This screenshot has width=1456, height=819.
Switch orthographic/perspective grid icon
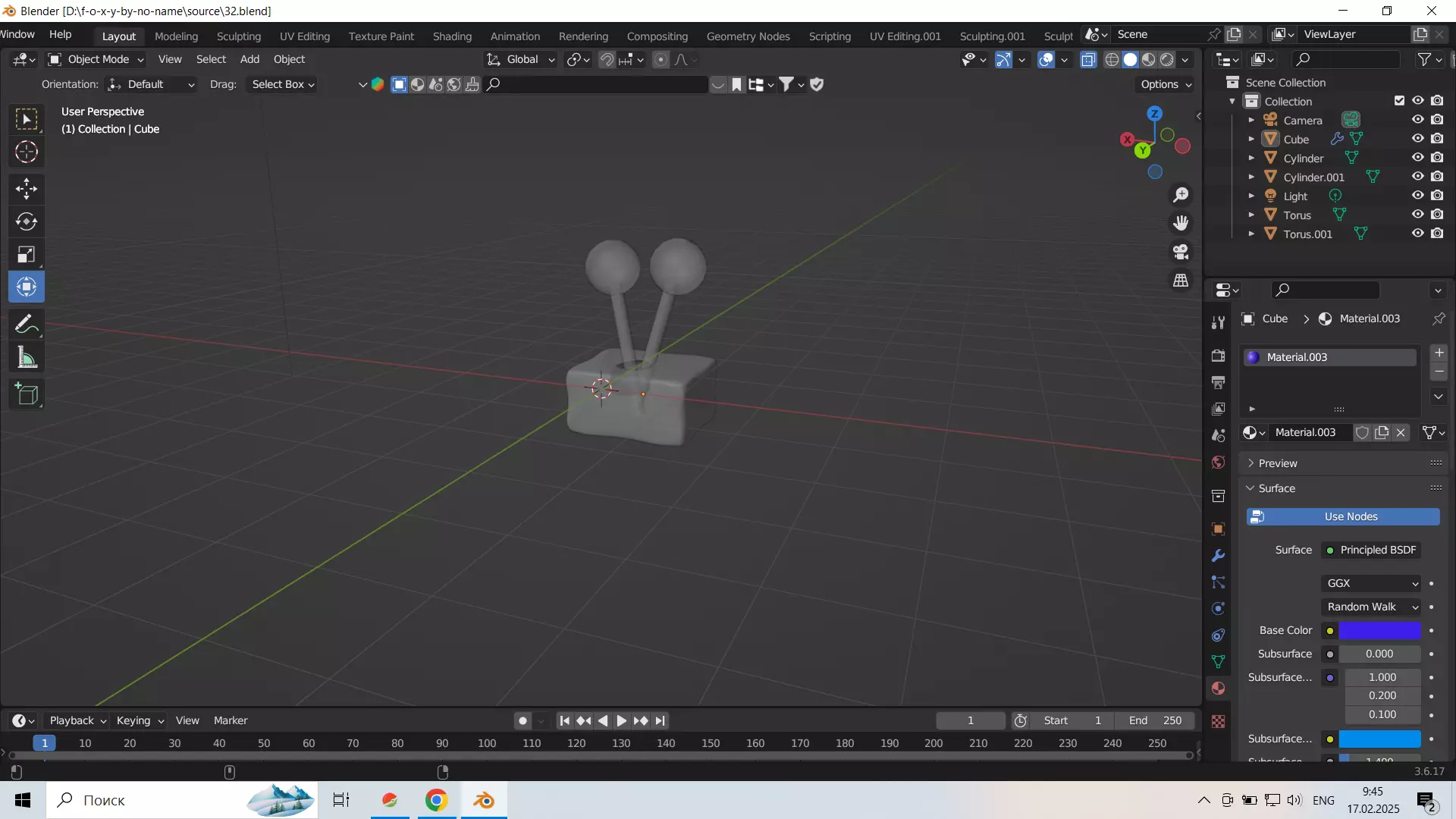(1181, 281)
